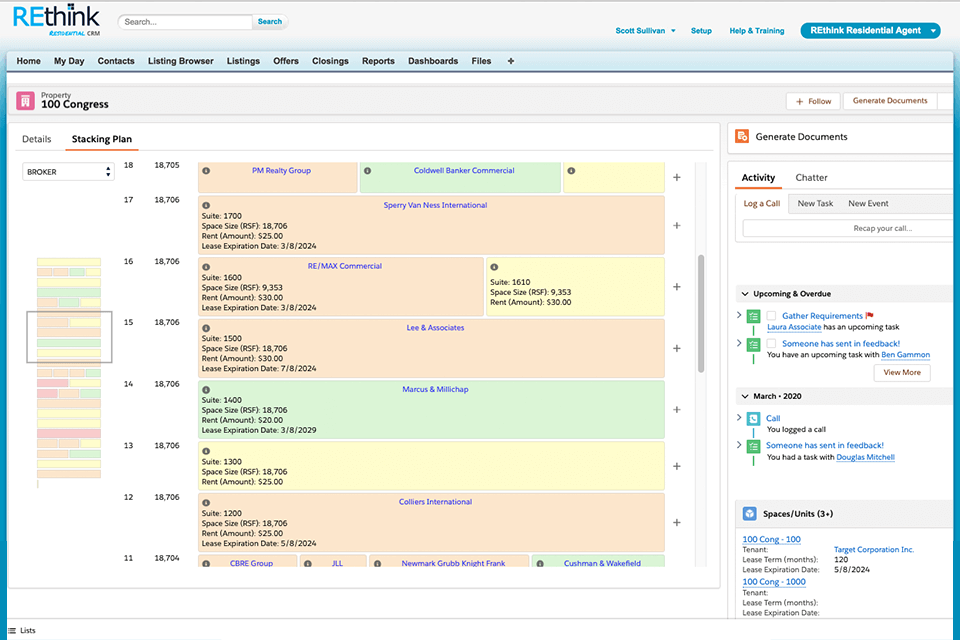This screenshot has height=640, width=960.
Task: Click the orange Generate Documents panel icon
Action: click(740, 137)
